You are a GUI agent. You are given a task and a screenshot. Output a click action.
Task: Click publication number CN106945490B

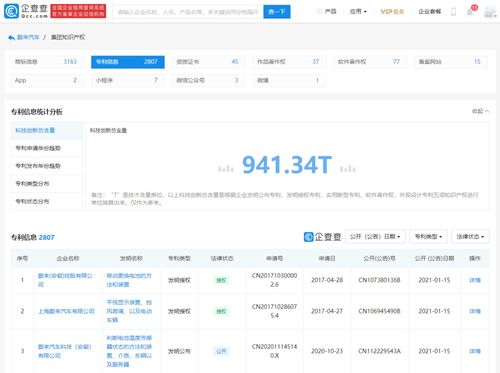pos(379,311)
